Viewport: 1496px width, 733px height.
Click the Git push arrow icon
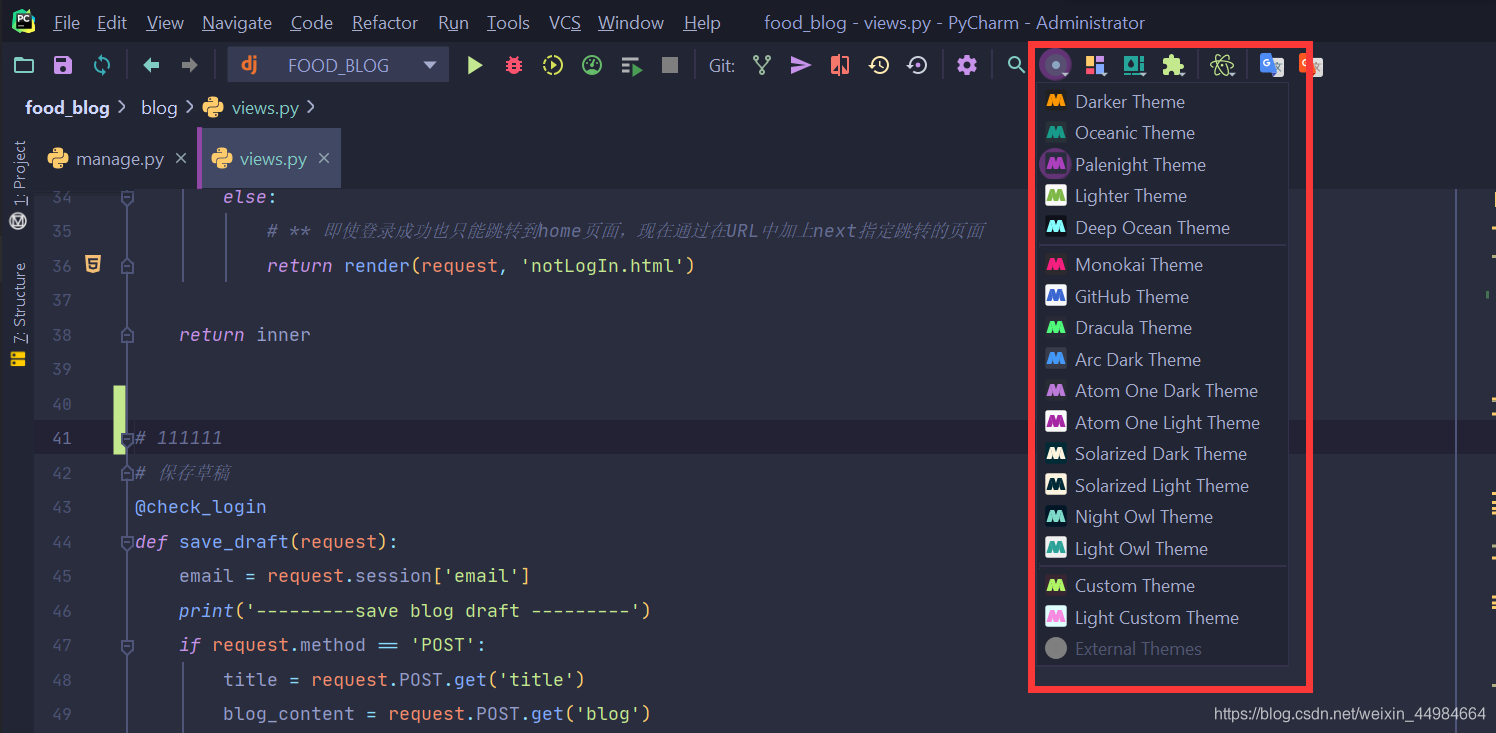point(801,66)
